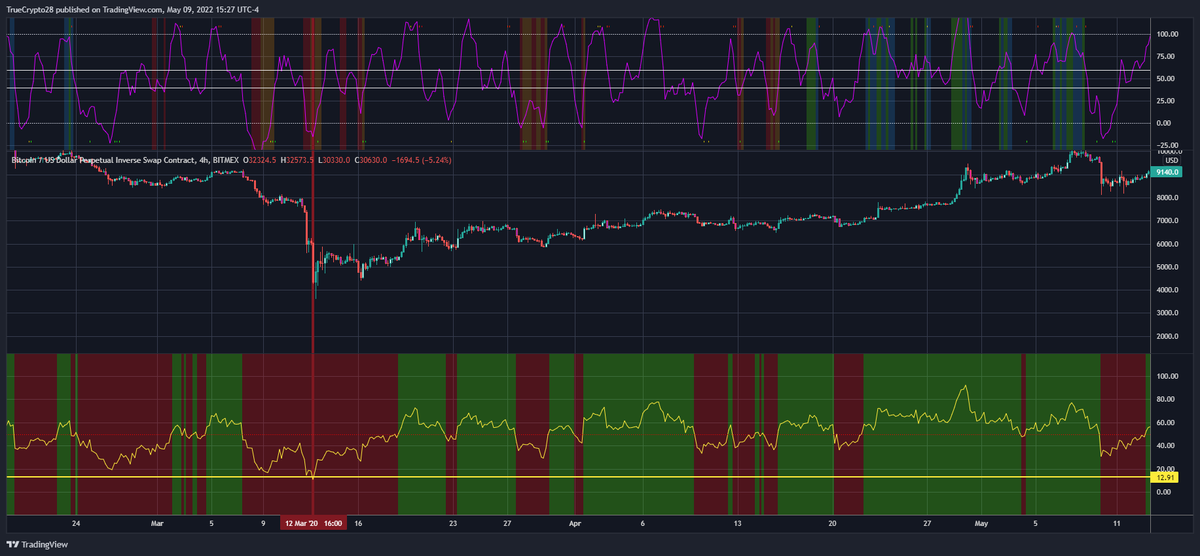Click the '23' date label on time axis
The image size is (1200, 556).
(453, 523)
